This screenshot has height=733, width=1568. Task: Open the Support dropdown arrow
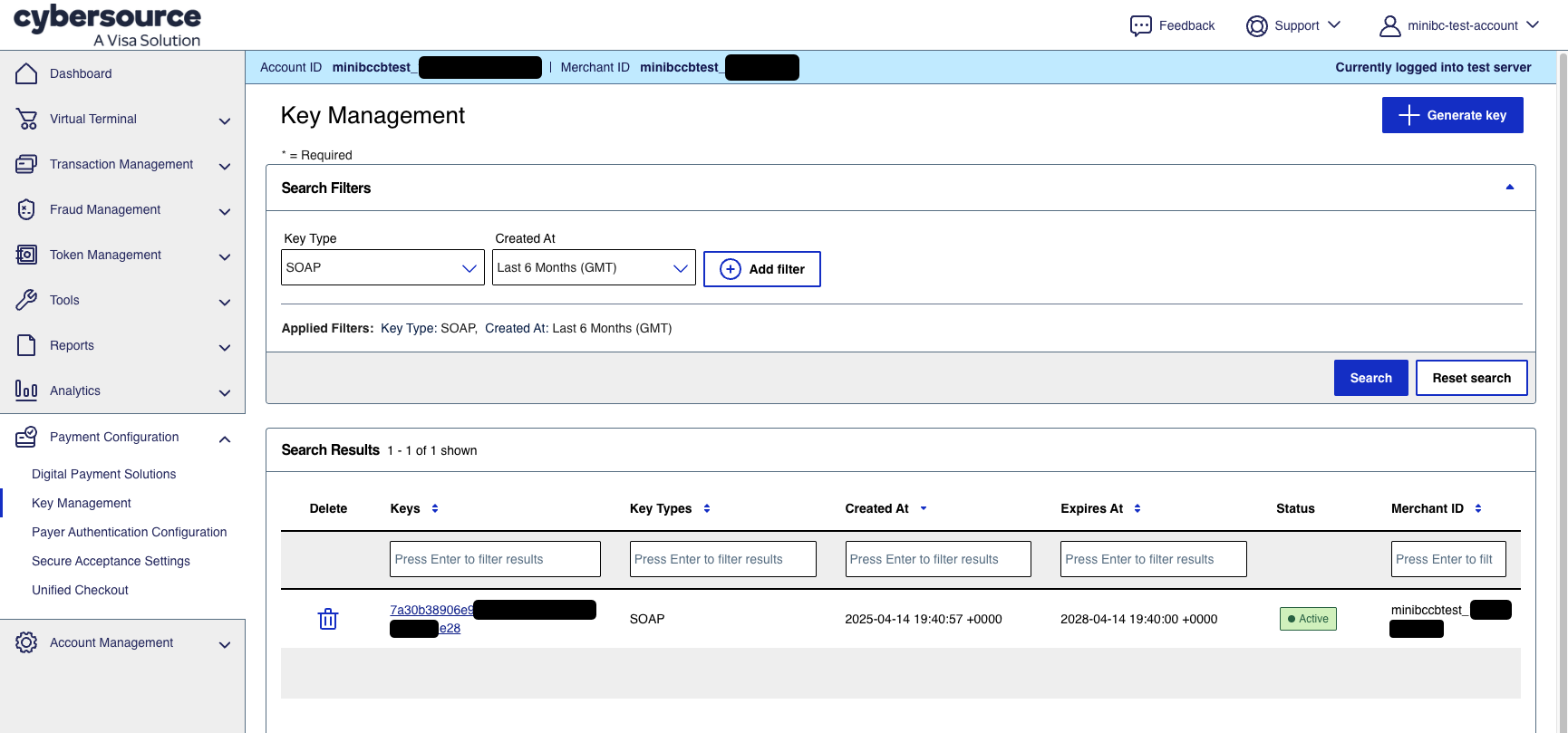click(x=1334, y=24)
